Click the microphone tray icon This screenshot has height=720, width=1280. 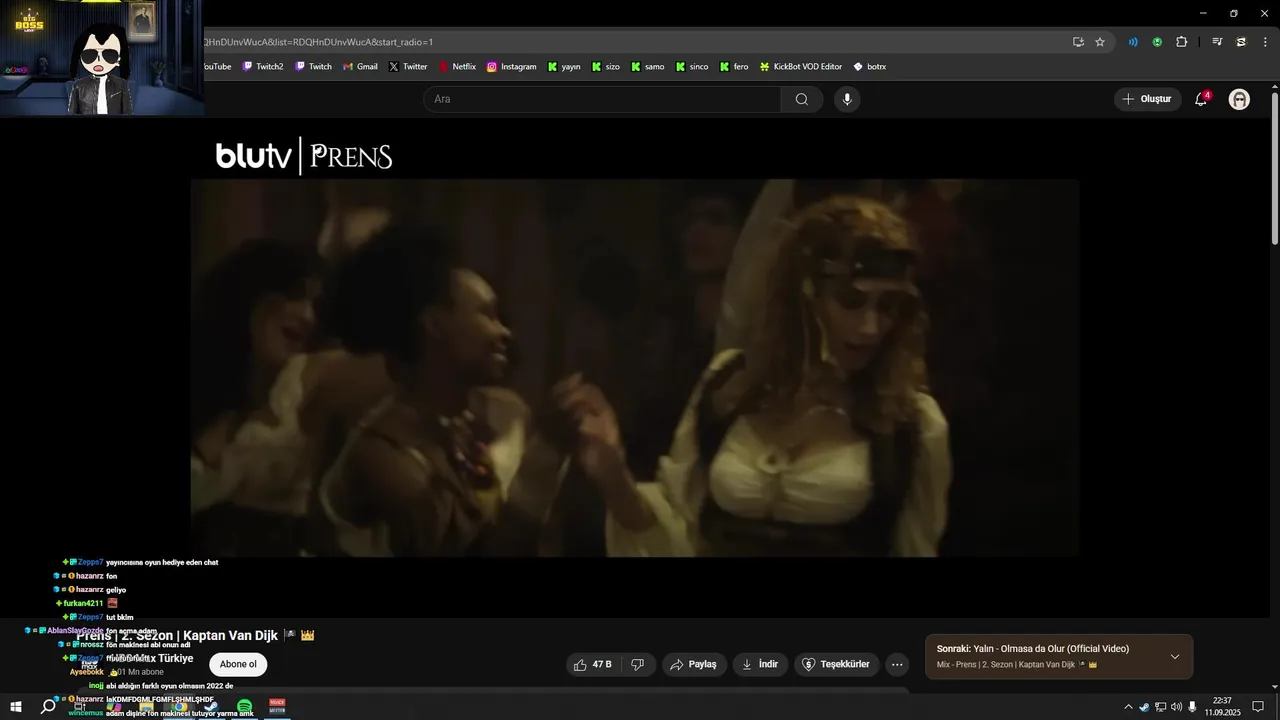[1192, 707]
